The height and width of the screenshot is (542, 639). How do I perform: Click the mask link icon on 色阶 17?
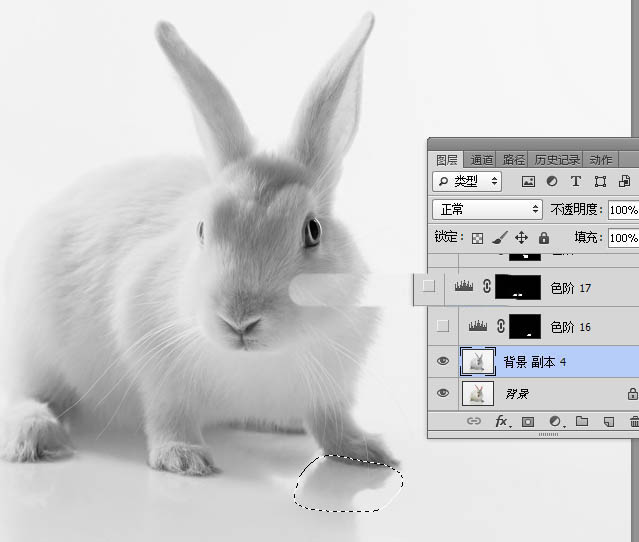(487, 286)
